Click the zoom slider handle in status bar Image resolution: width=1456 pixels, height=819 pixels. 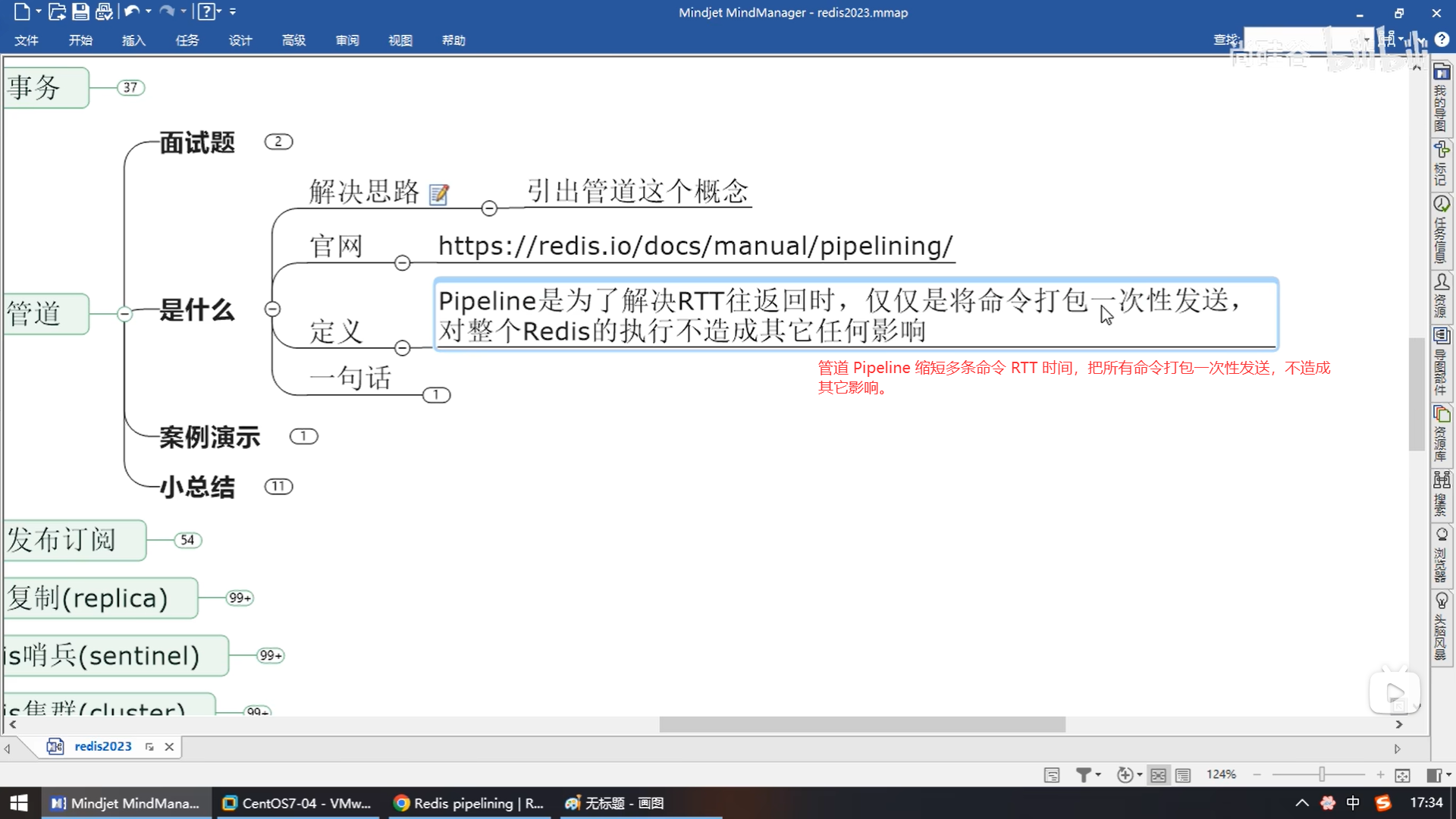(1322, 774)
